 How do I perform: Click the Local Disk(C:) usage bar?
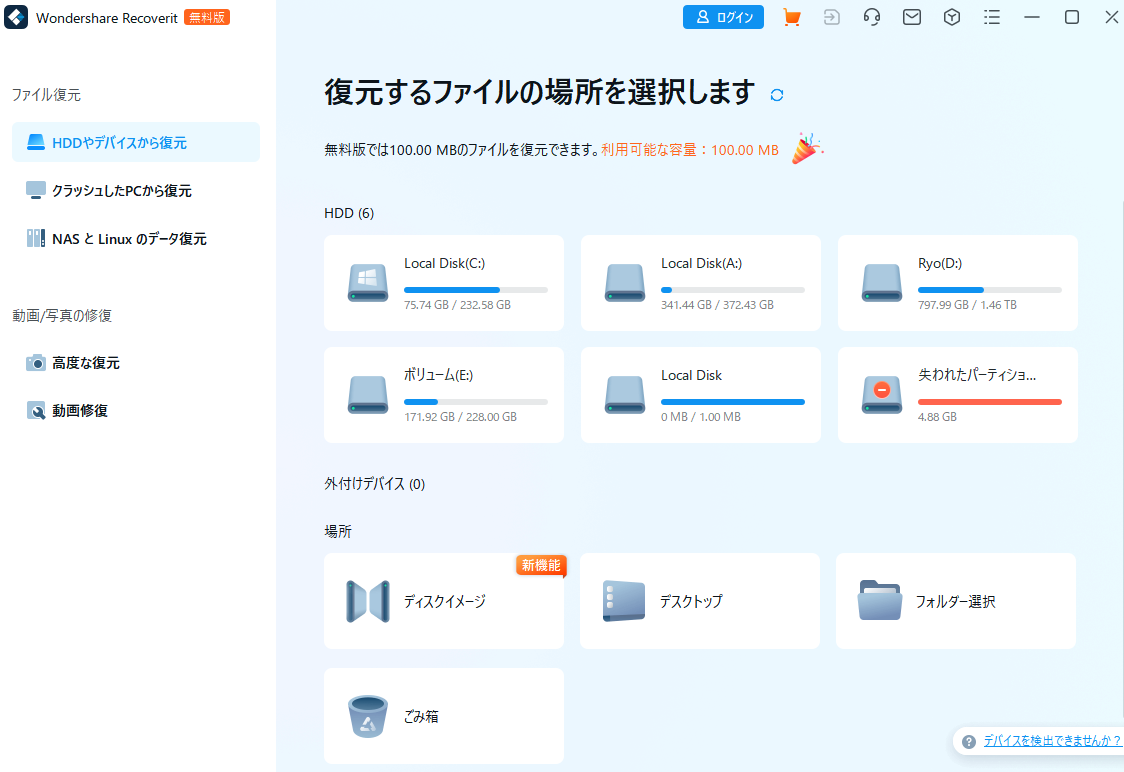tap(475, 289)
